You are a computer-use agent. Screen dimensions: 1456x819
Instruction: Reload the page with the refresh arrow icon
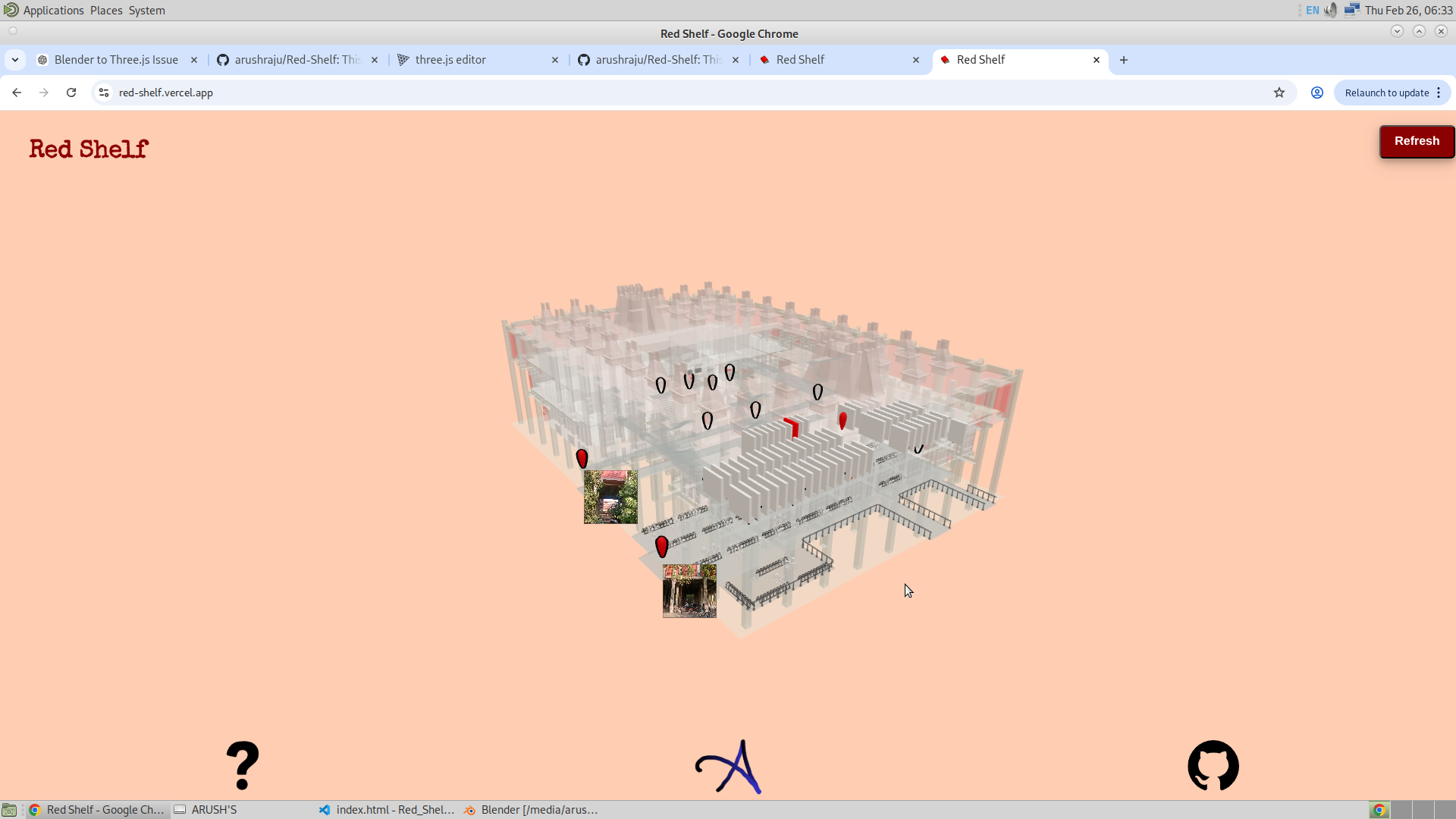71,92
